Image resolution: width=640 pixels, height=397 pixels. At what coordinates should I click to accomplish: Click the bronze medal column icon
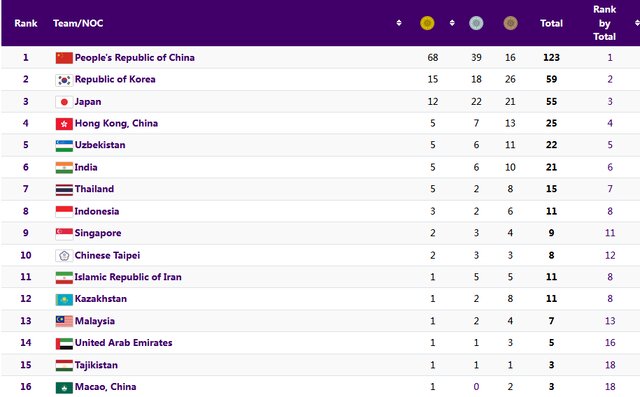510,23
